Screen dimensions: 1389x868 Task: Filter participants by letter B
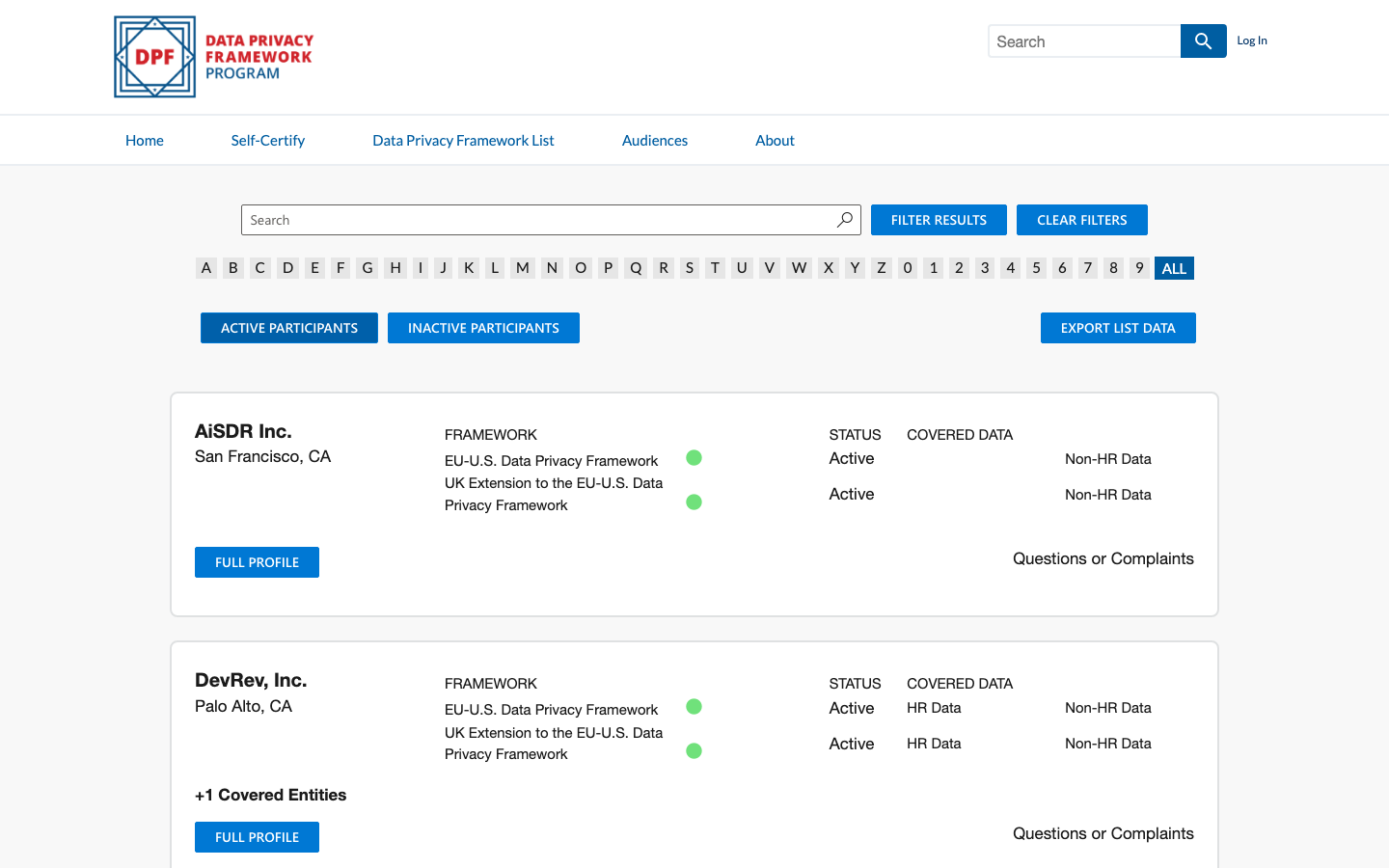click(x=233, y=268)
